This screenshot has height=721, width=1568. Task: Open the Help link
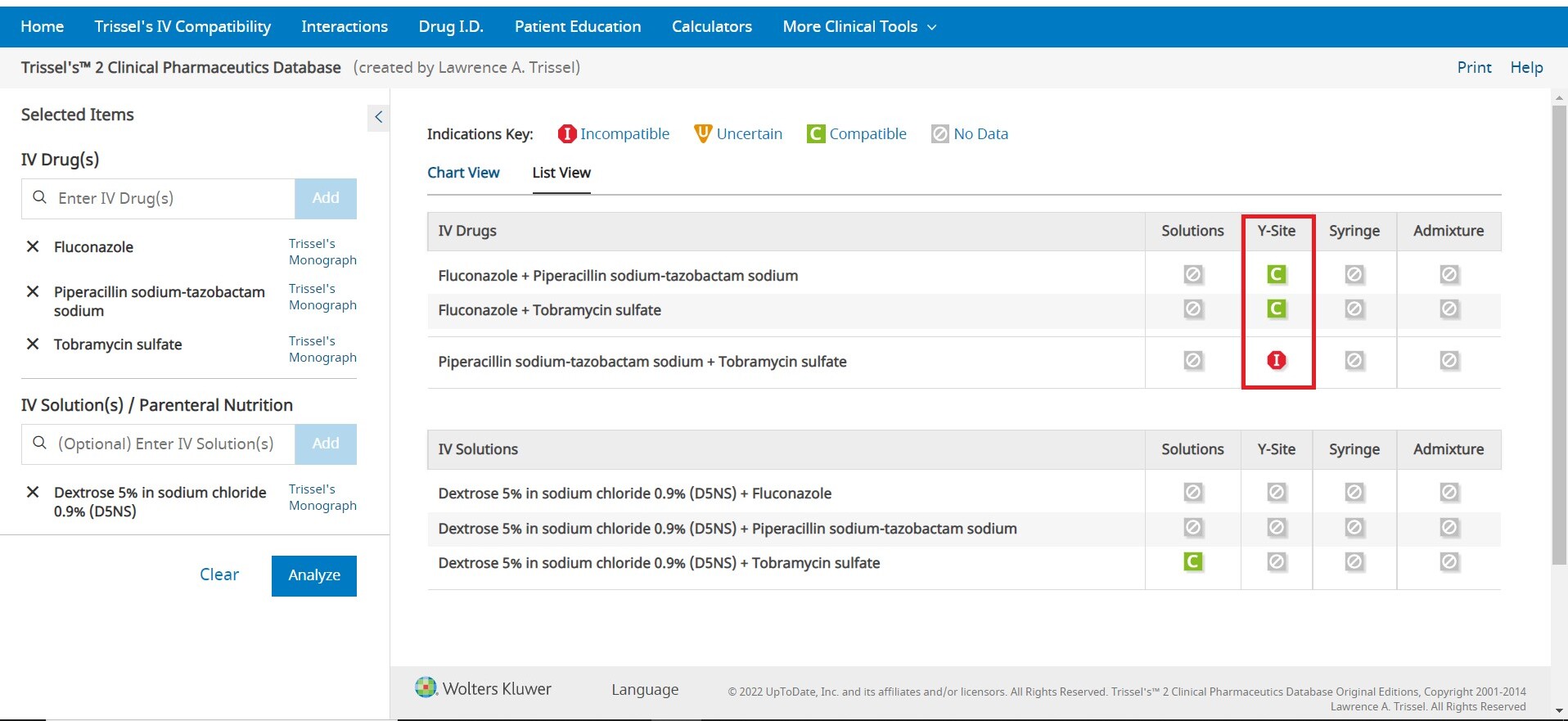point(1526,67)
